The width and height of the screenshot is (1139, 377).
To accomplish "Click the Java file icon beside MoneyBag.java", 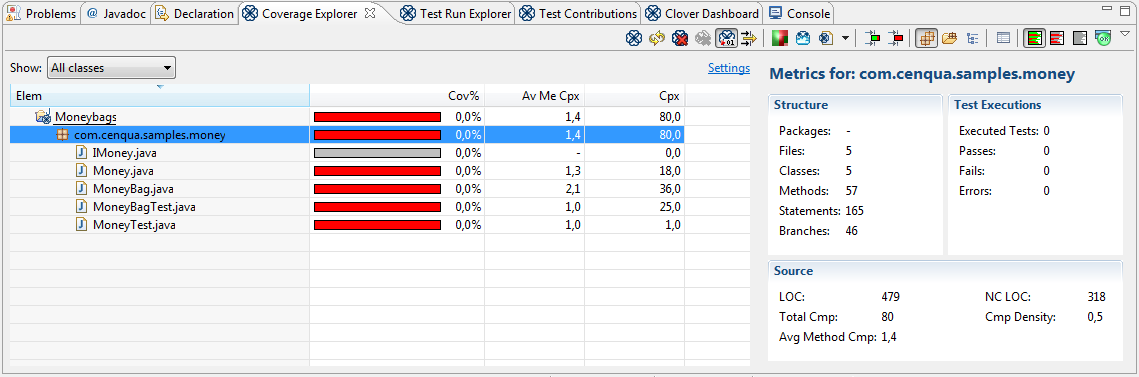I will pos(82,189).
